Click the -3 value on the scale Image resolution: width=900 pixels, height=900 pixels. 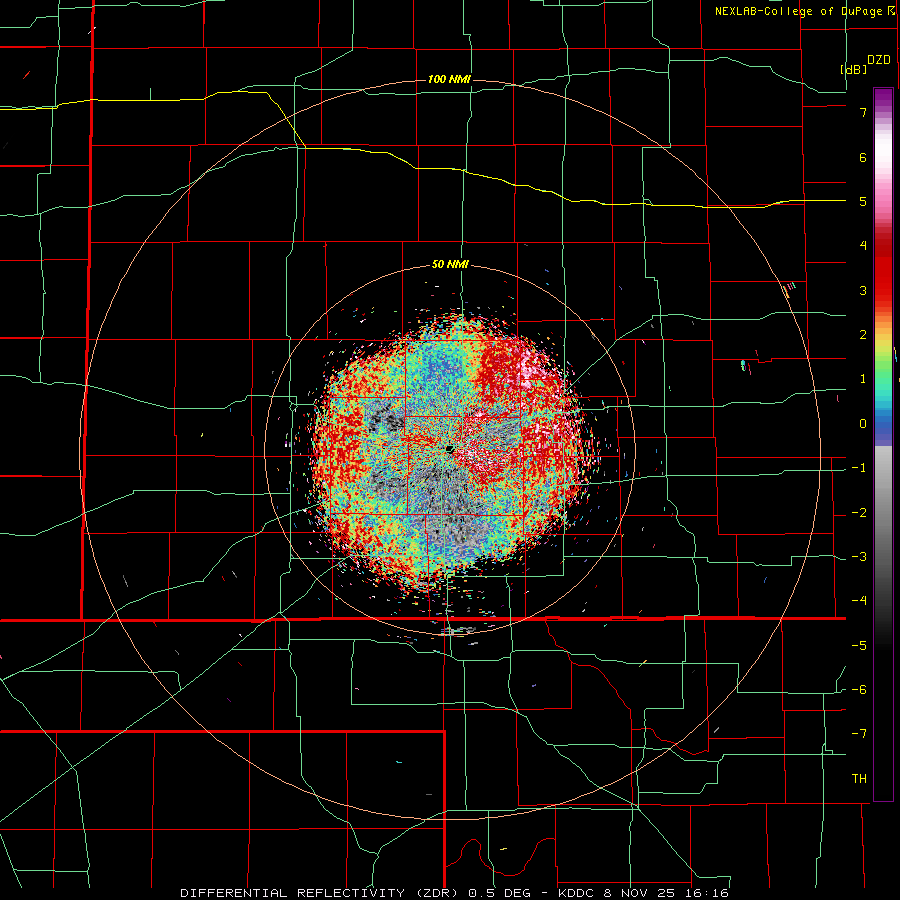[859, 557]
